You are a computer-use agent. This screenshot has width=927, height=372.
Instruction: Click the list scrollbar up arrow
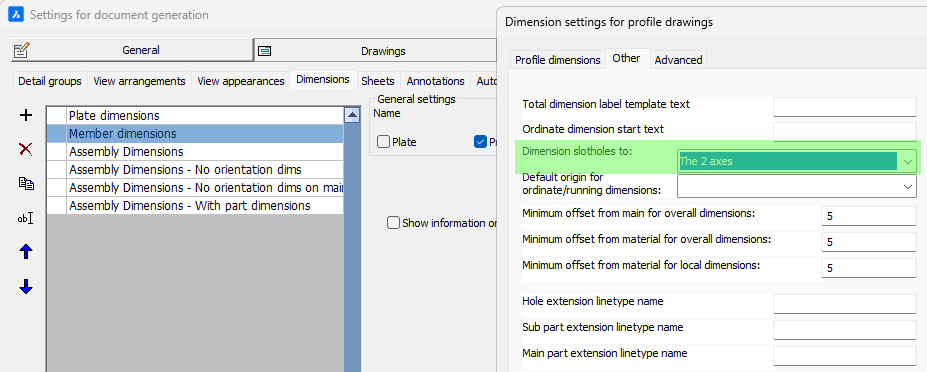coord(352,115)
